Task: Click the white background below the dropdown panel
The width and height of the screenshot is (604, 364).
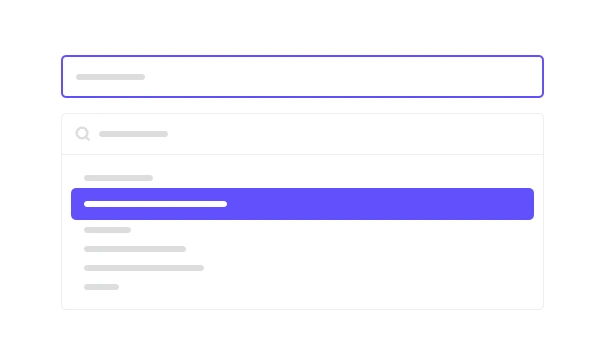Action: point(302,337)
